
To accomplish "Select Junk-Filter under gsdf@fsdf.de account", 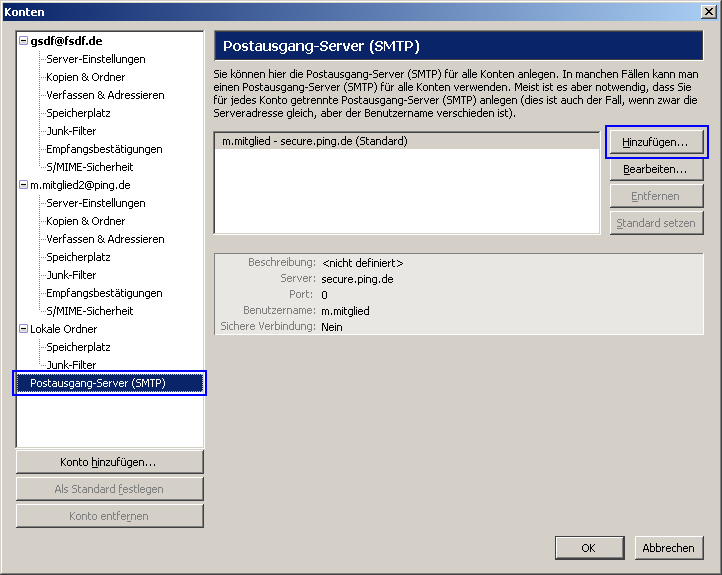I will pos(71,131).
